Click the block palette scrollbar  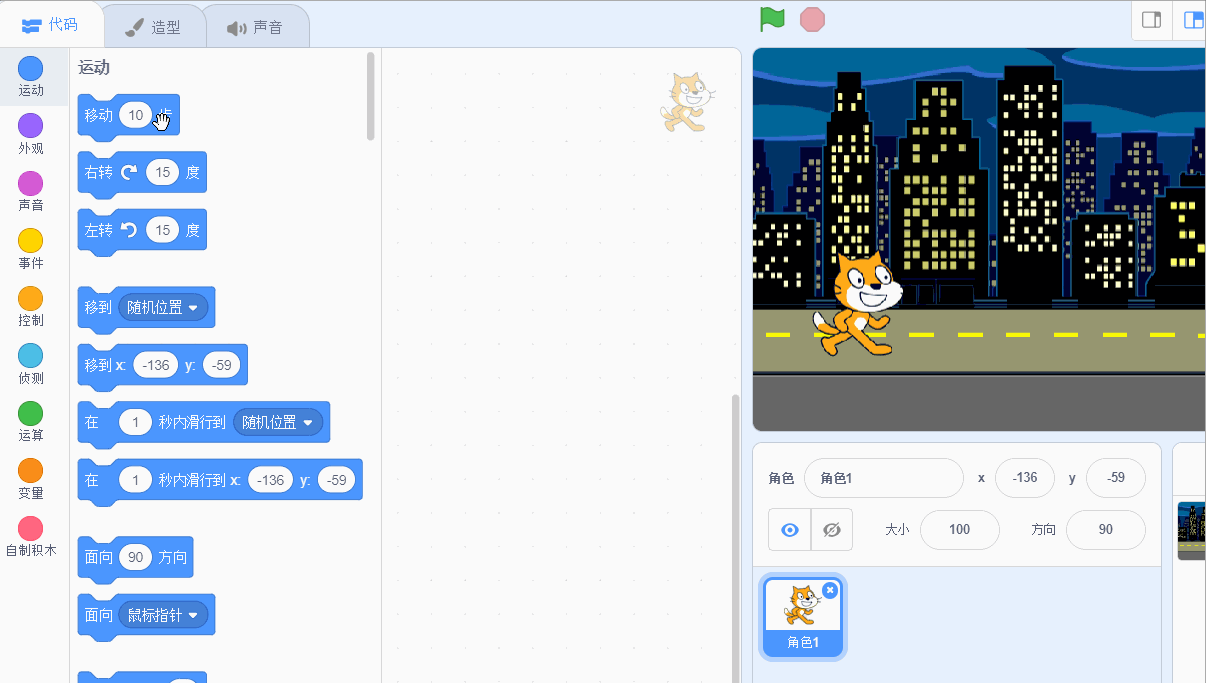(x=371, y=95)
